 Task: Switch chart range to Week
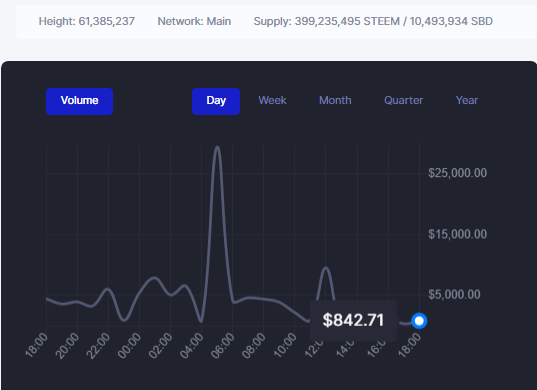point(272,100)
